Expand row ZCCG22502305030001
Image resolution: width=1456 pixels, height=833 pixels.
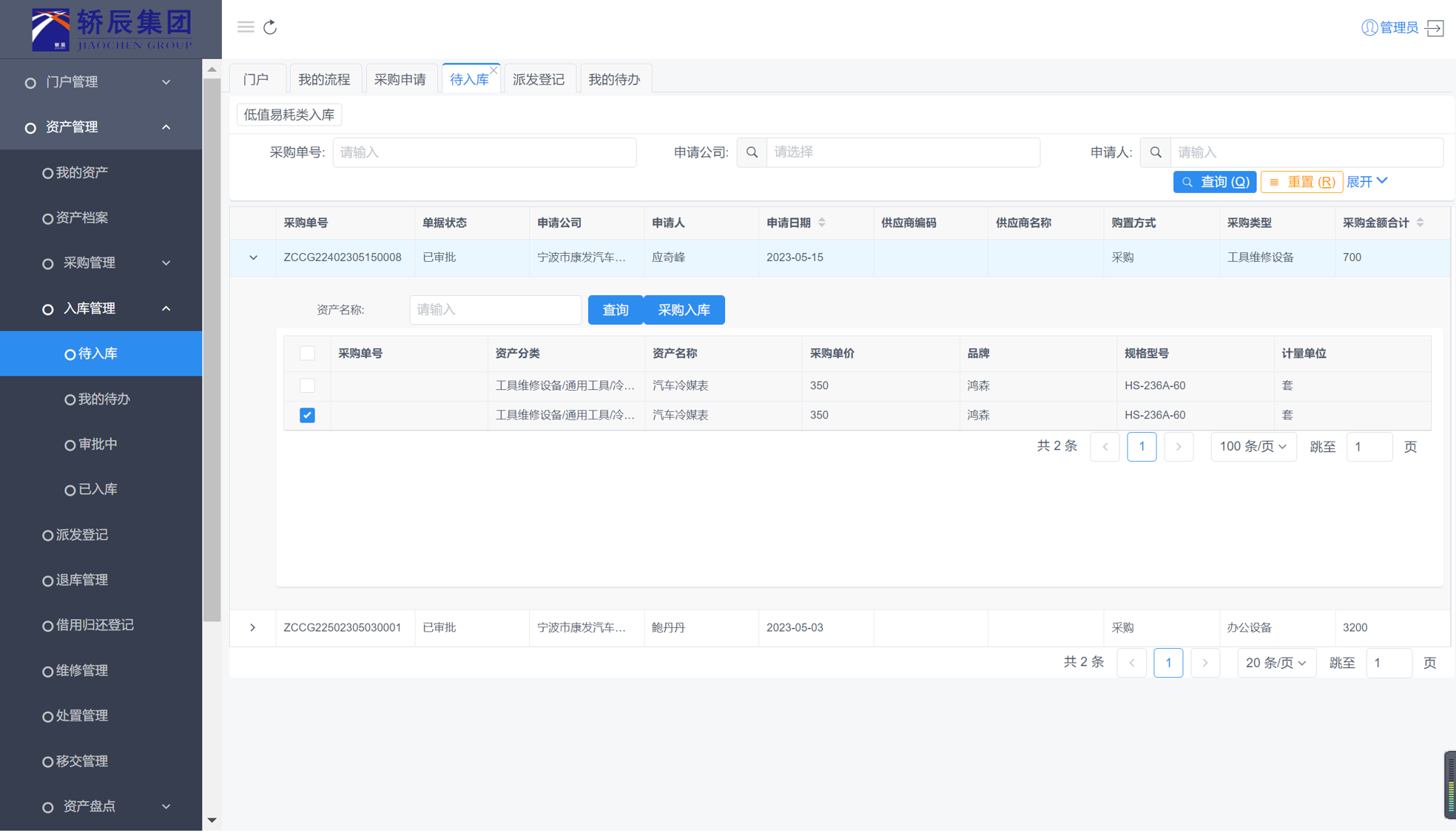pos(253,627)
